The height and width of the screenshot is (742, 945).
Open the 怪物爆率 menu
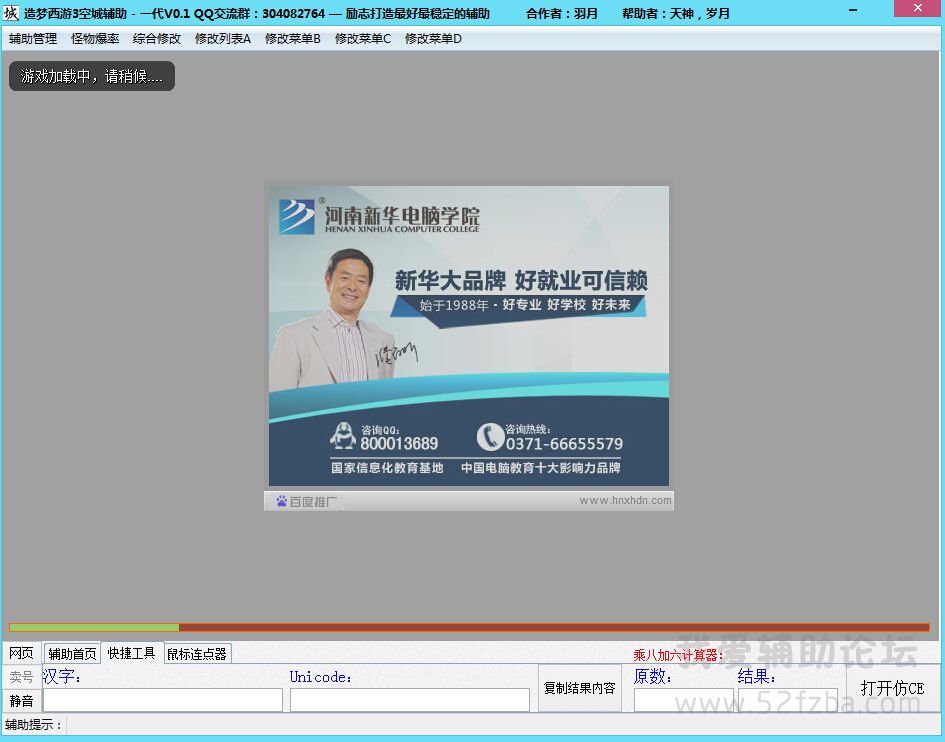point(95,39)
